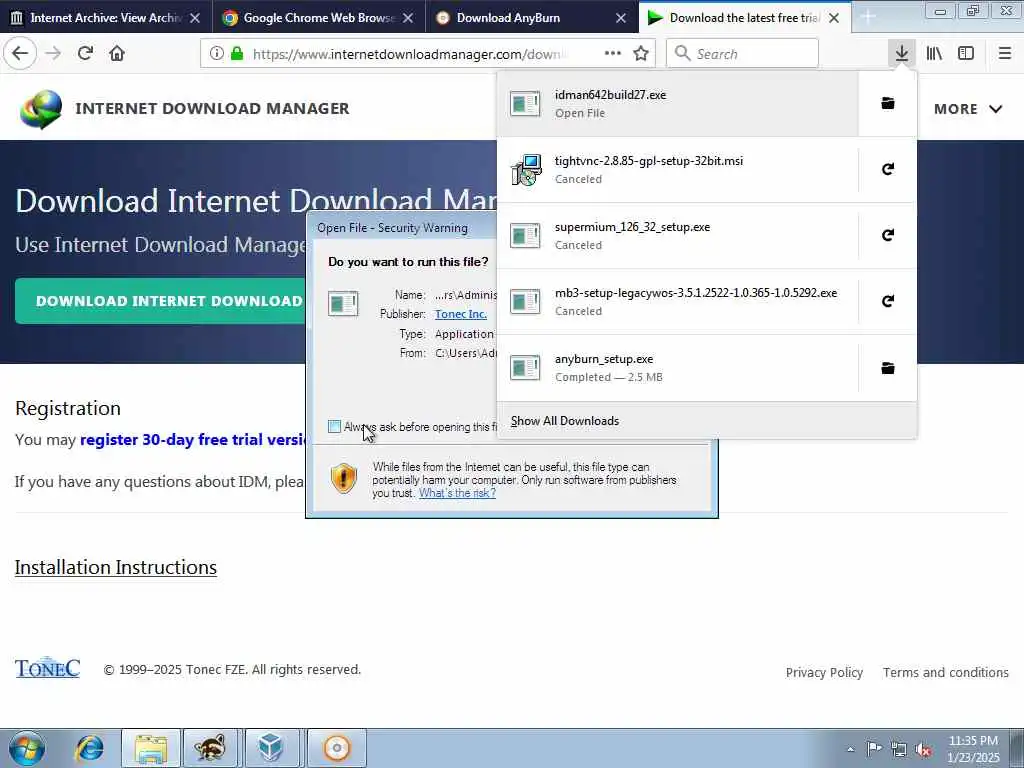
Task: Open containing folder for anyburn_setup.exe
Action: [x=888, y=368]
